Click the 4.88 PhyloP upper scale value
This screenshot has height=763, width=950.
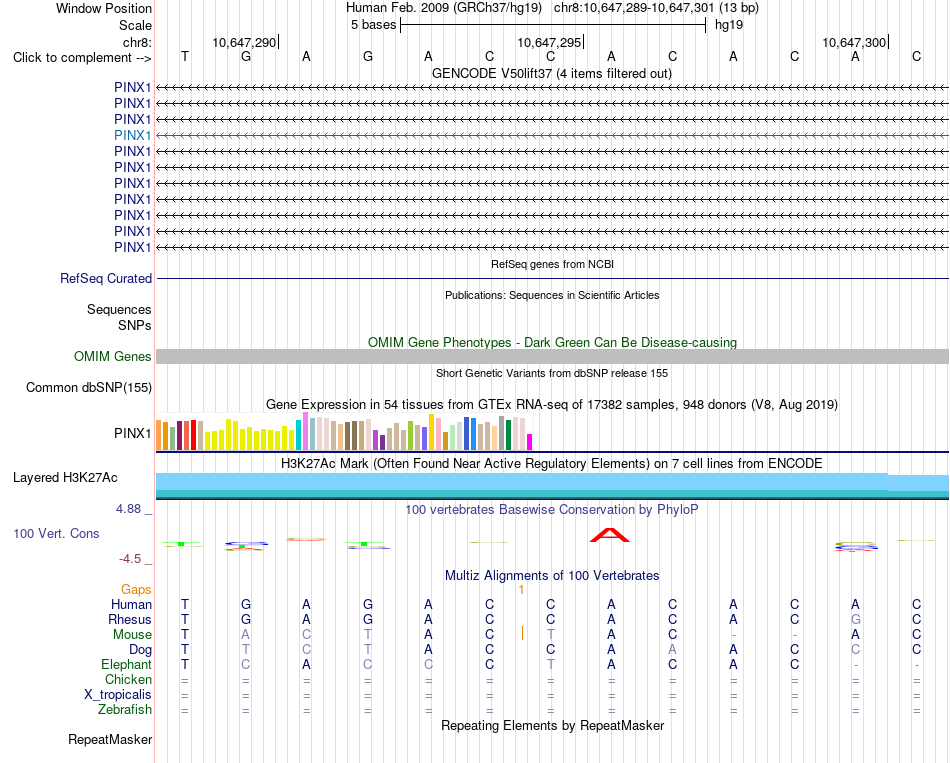tap(128, 508)
